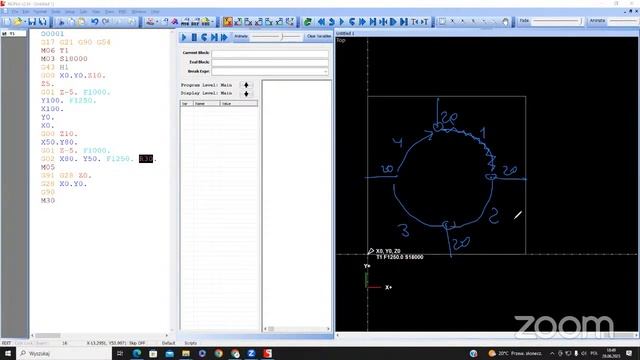Adjust the toolbar Animate slider
Image resolution: width=640 pixels, height=360 pixels.
(x=623, y=21)
